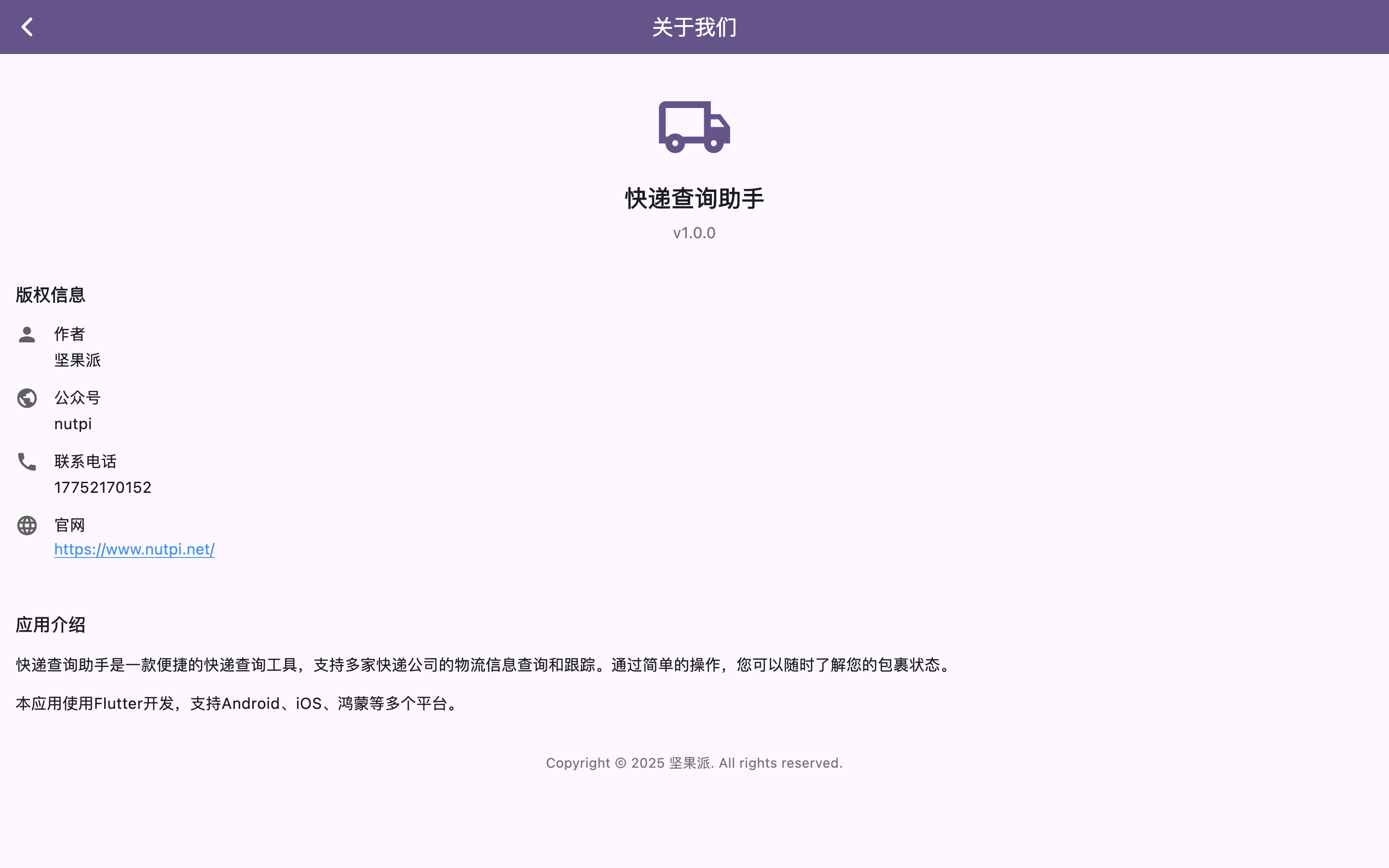Click the web globe icon beside 官网

[x=27, y=525]
